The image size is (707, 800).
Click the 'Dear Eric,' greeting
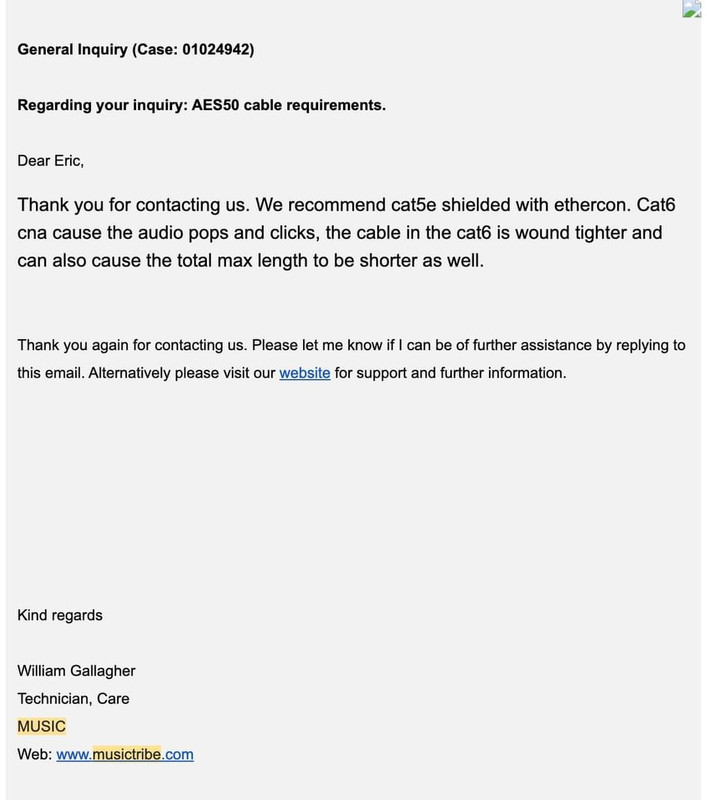[50, 161]
